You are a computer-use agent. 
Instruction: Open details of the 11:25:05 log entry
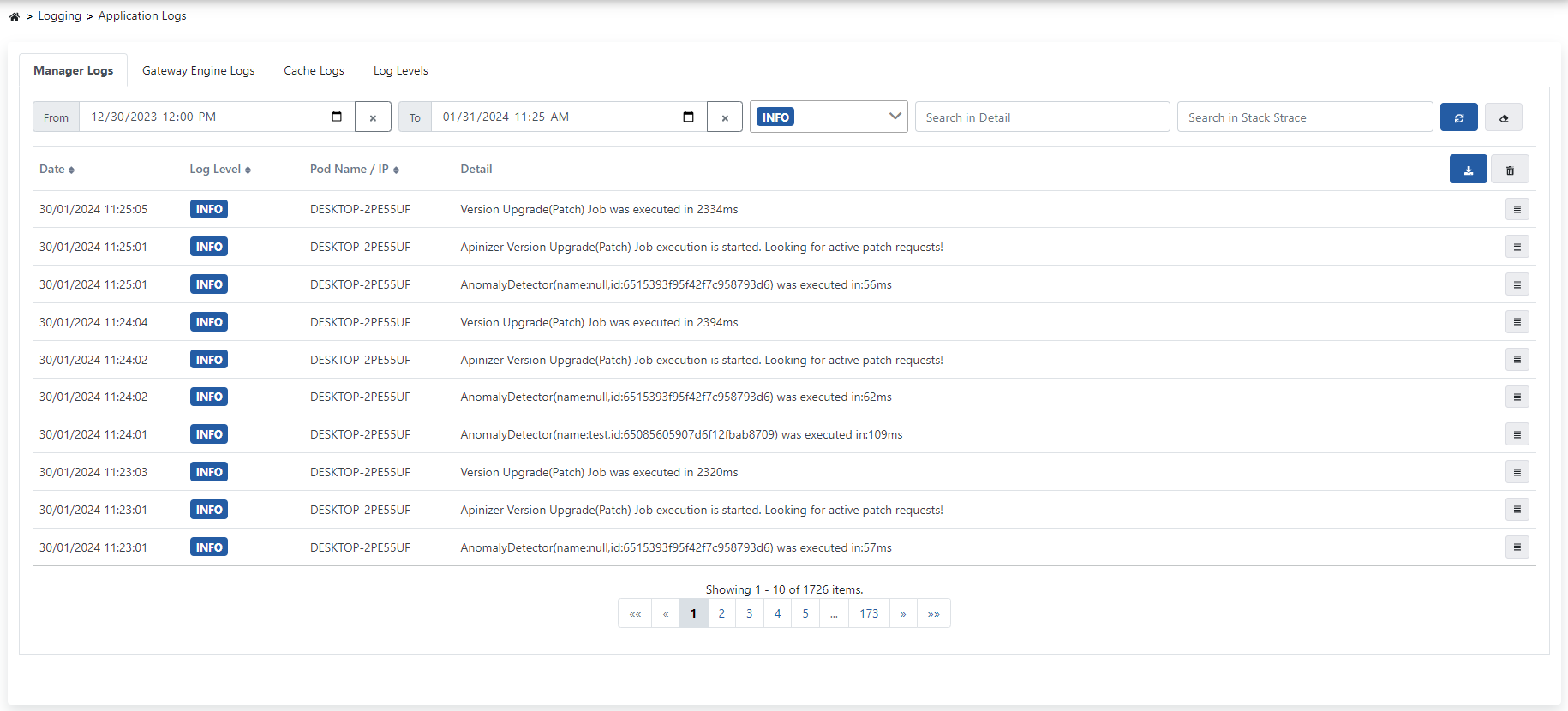[x=1517, y=210]
